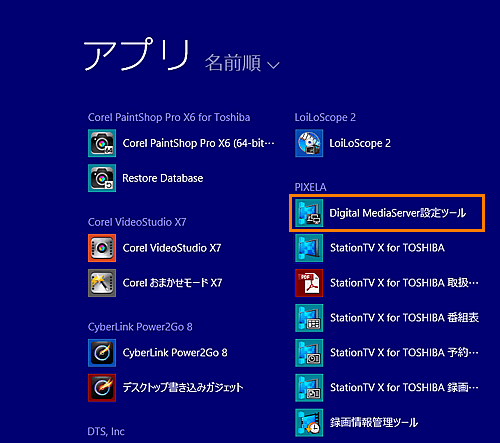Open the 名前順 sort order dropdown
Viewport: 500px width, 443px height.
coord(242,63)
